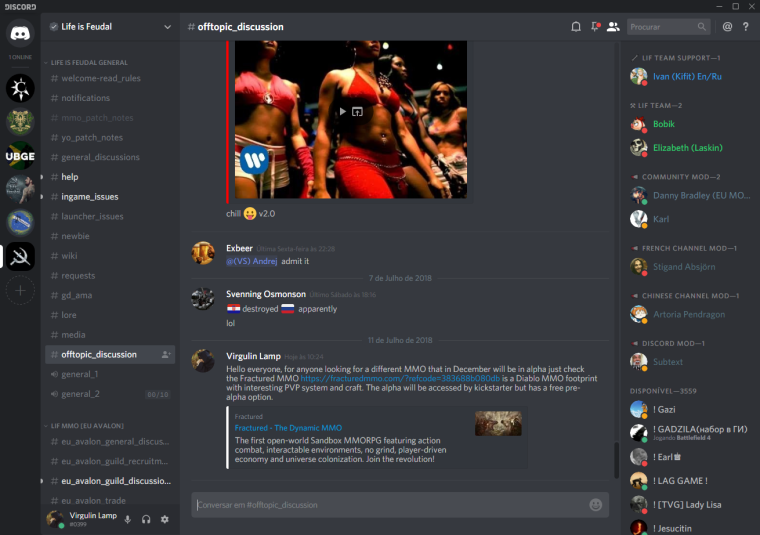The height and width of the screenshot is (535, 760).
Task: Switch to the help channel
Action: [110, 177]
